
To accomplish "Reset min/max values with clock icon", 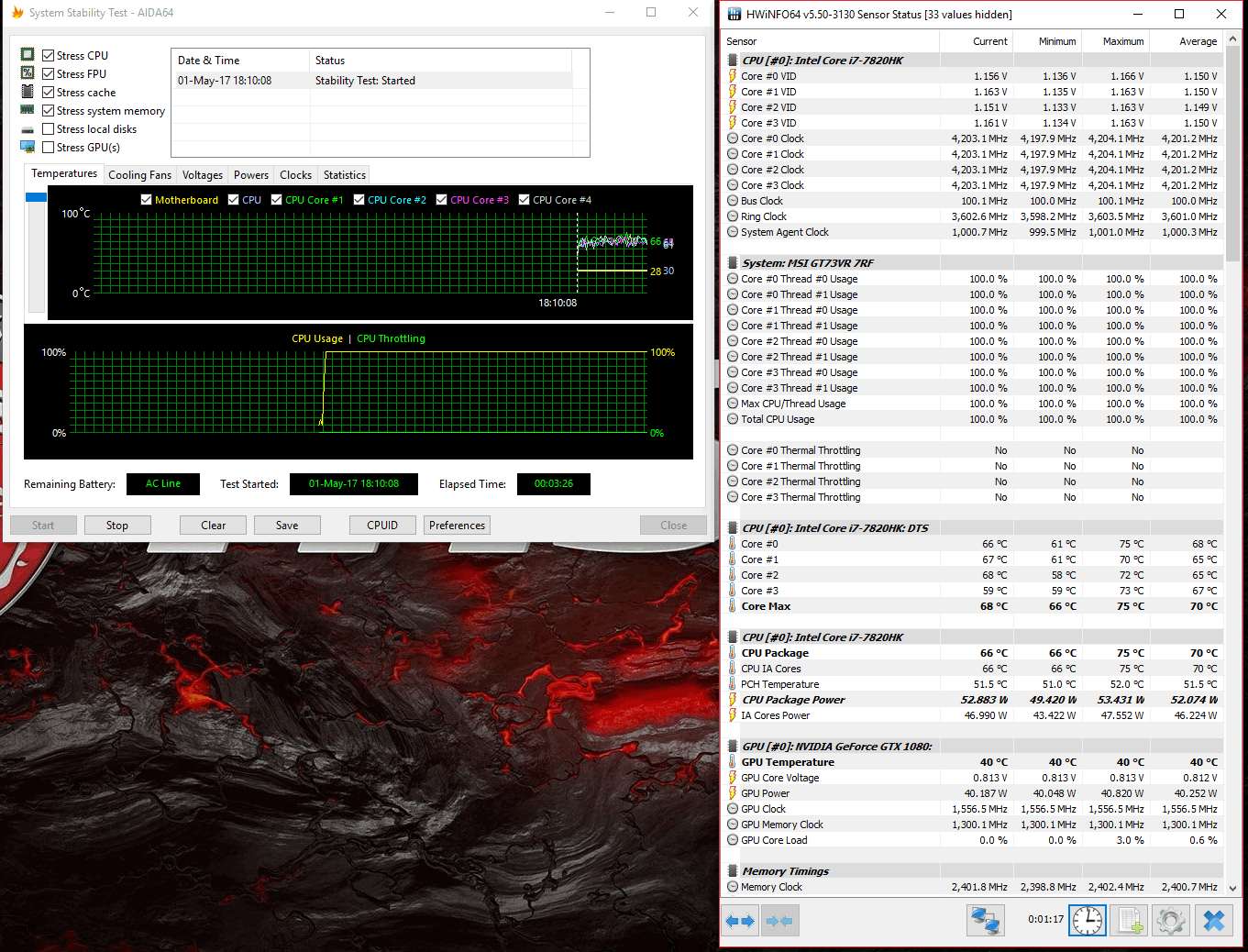I will [x=1088, y=920].
